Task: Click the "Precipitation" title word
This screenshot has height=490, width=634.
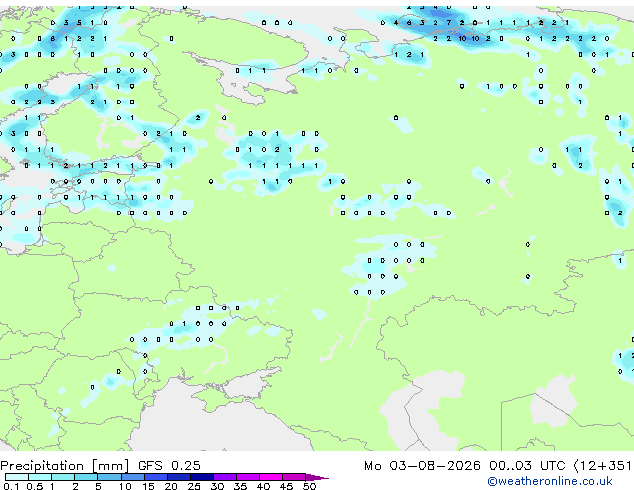Action: 42,466
